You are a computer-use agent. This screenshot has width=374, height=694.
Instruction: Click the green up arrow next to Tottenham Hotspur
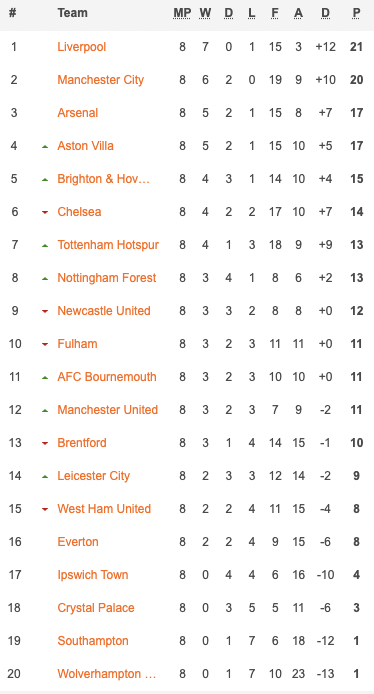tap(45, 246)
